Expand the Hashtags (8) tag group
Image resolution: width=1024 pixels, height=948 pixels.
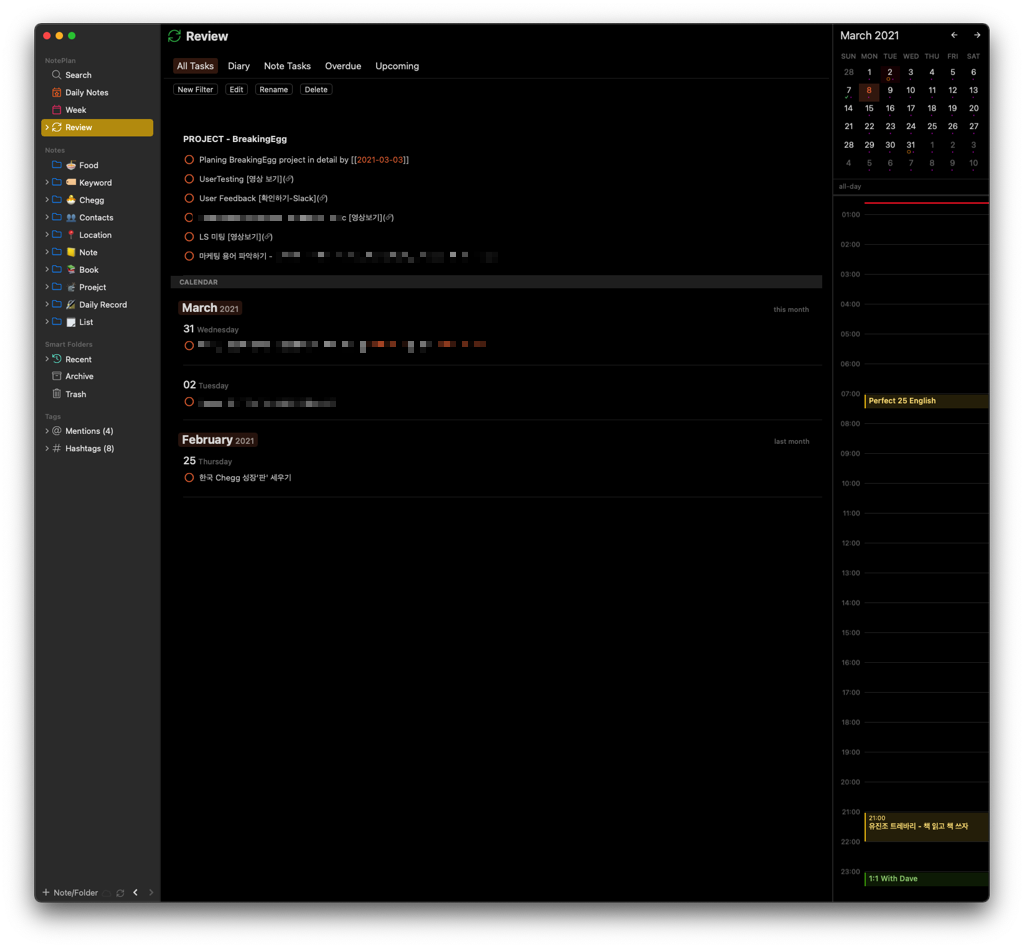point(47,449)
